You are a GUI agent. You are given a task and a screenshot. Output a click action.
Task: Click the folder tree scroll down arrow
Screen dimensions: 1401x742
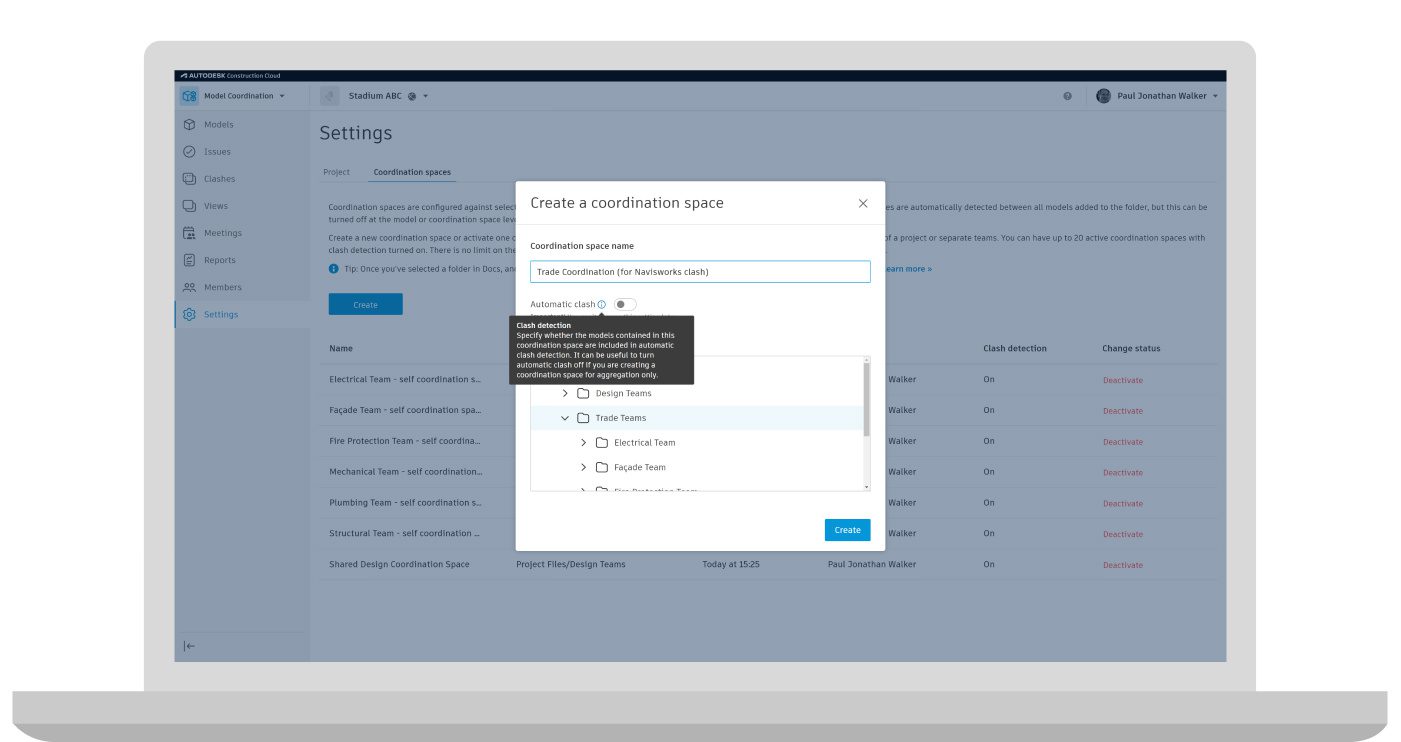click(867, 486)
